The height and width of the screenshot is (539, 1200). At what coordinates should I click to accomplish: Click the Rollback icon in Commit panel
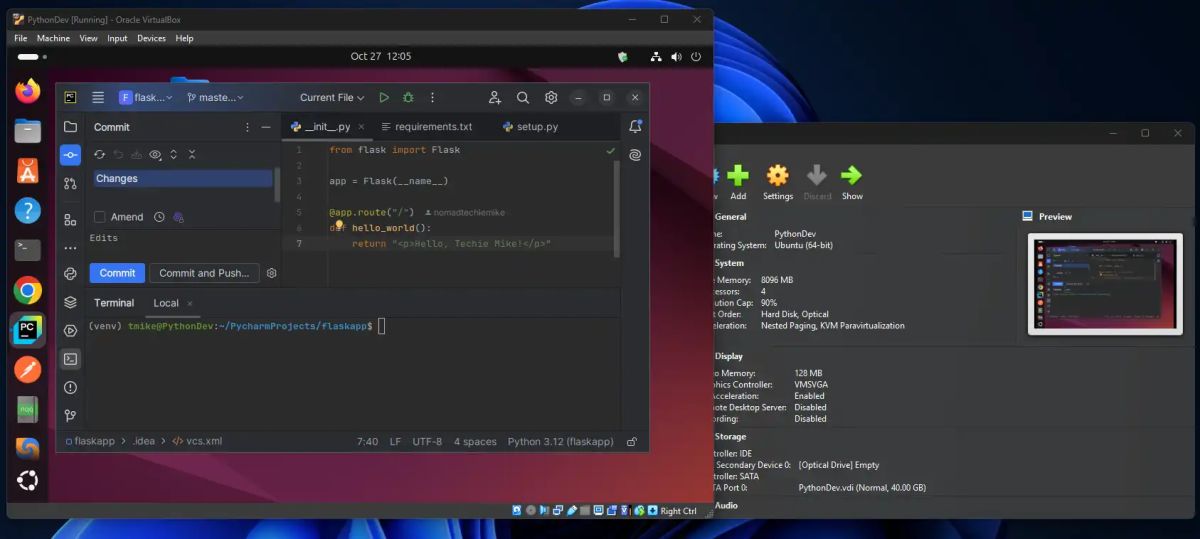(118, 154)
